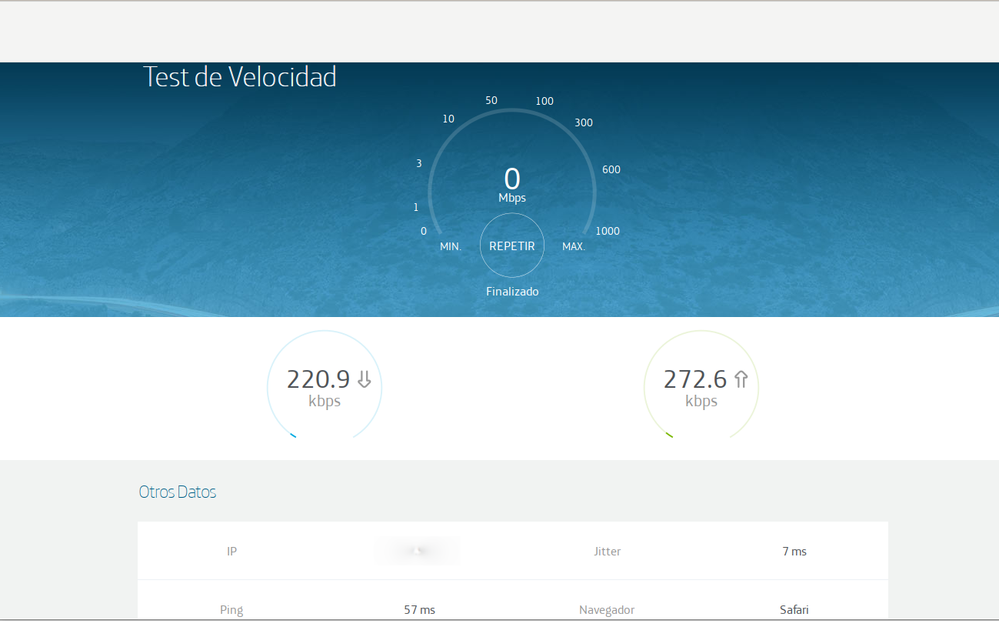
Task: Click the blurred IP address value field
Action: click(417, 551)
